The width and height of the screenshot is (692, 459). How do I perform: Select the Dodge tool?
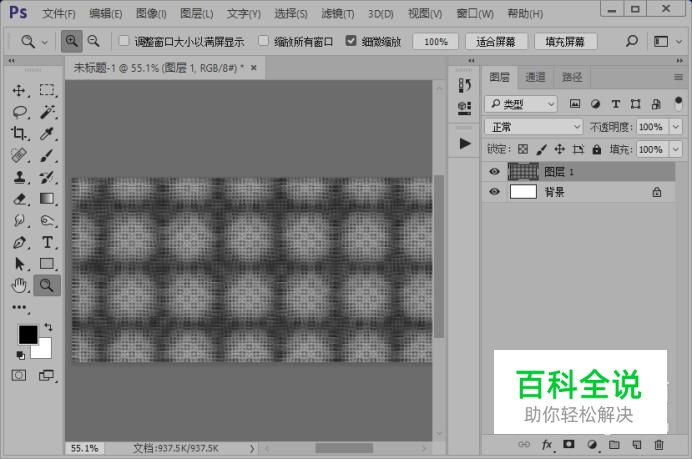47,220
